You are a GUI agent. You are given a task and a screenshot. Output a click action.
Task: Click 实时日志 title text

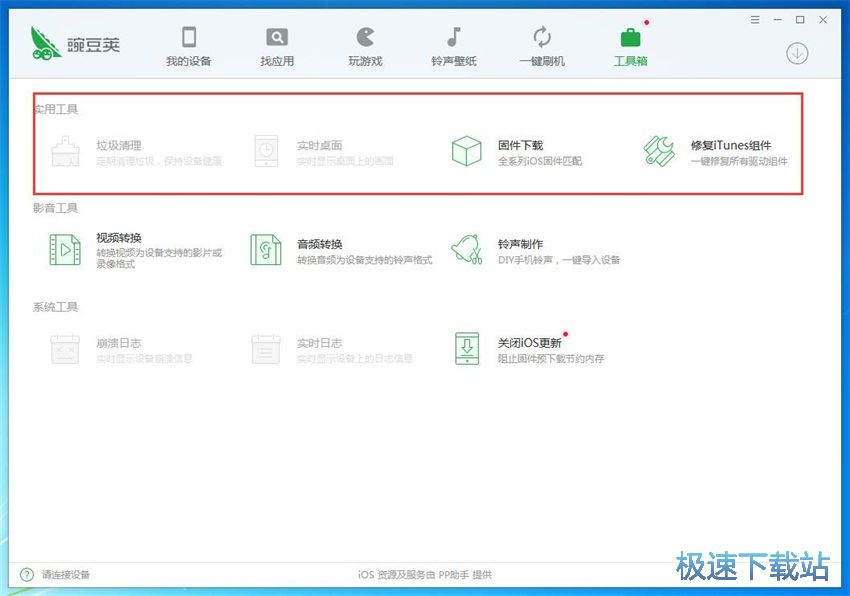320,343
